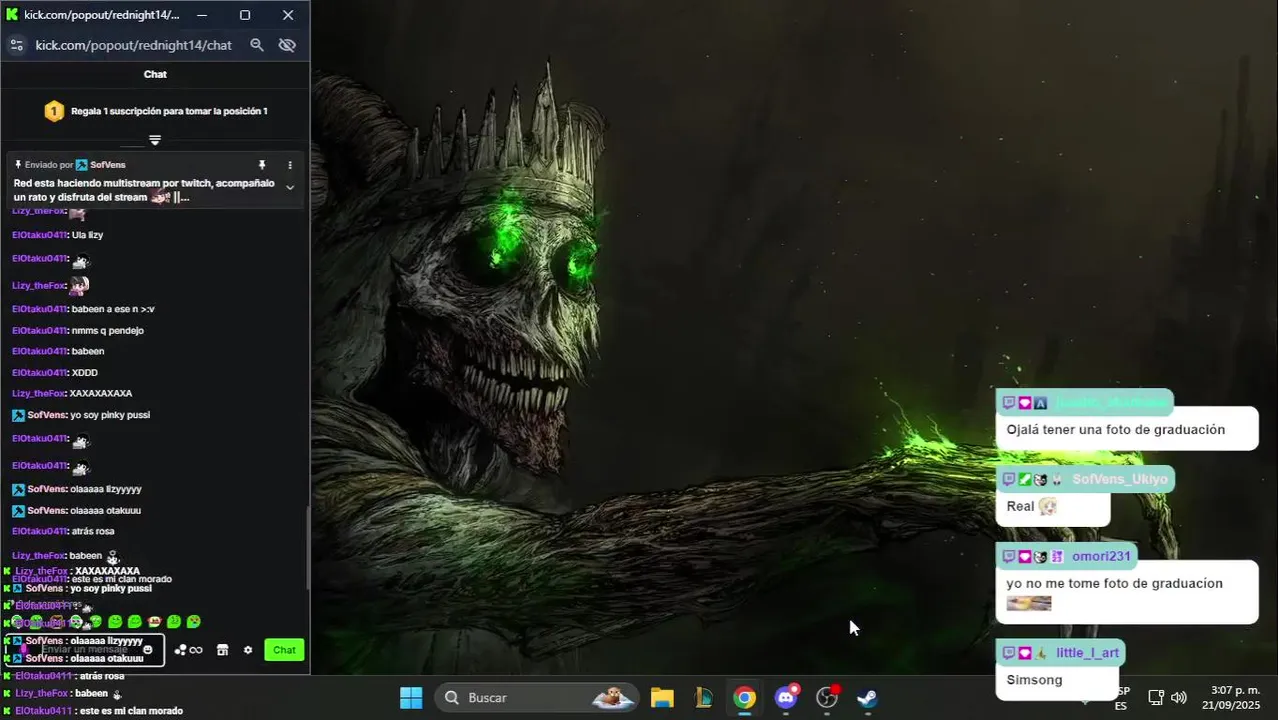Click overlay username omori231

click(1101, 556)
